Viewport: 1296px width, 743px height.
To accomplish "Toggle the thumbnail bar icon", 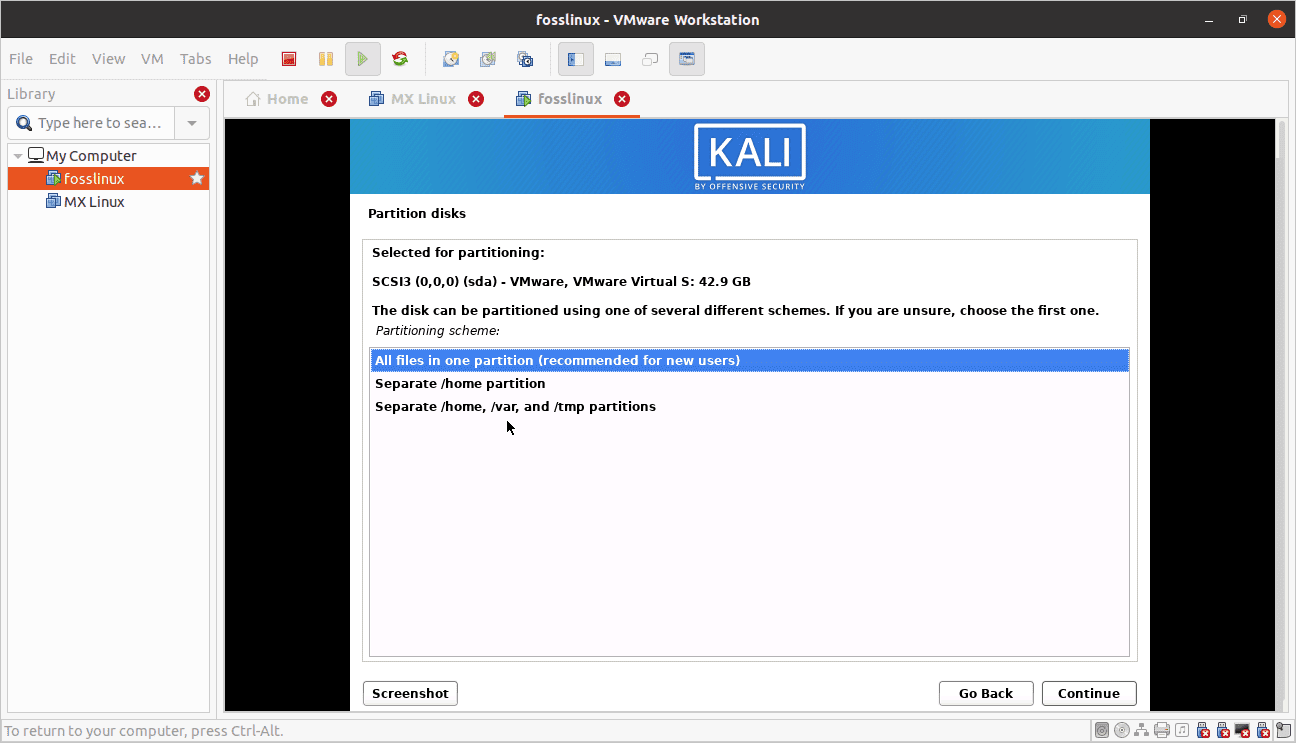I will point(613,59).
